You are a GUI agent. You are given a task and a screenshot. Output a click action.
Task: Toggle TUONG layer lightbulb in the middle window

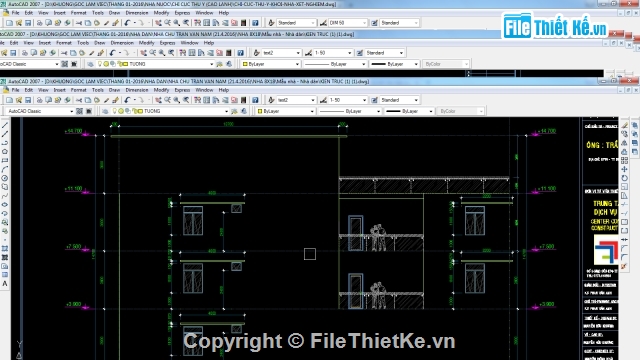click(x=100, y=64)
